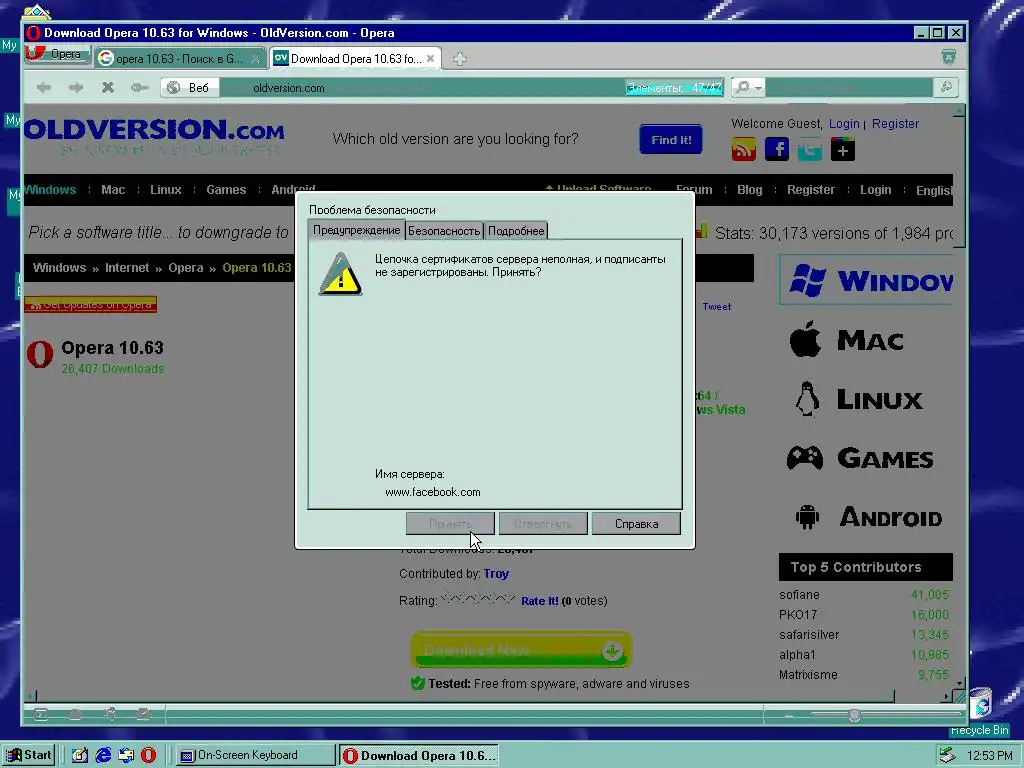Switch to the Подробнее tab in dialog
The width and height of the screenshot is (1024, 768).
click(516, 231)
